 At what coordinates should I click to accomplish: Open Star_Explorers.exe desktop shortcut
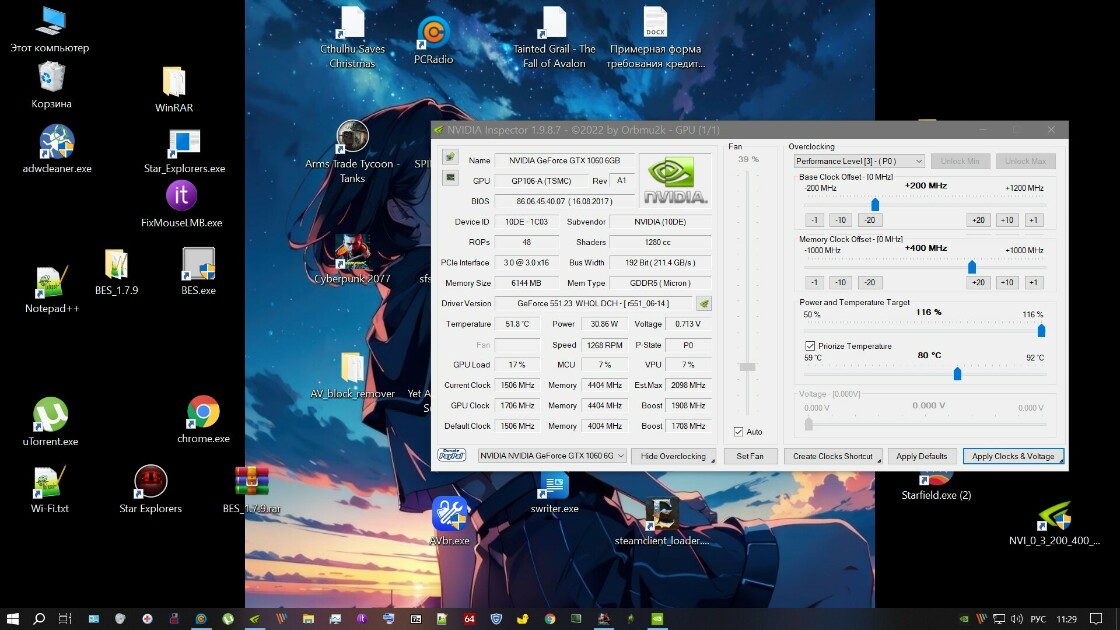pos(184,151)
